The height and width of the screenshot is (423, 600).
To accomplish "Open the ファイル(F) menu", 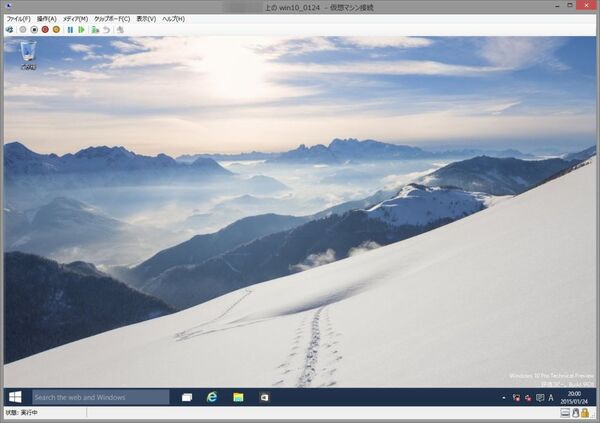I will coord(18,19).
